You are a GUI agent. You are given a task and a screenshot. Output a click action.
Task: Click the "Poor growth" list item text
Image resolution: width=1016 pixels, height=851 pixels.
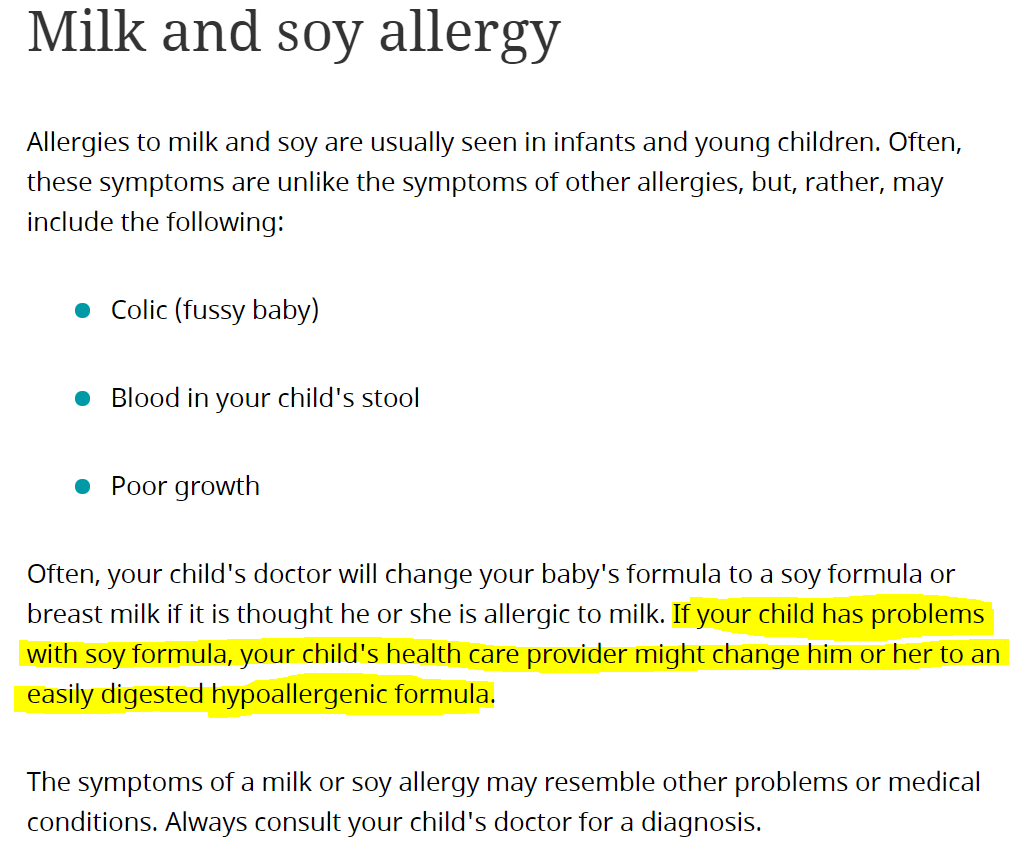pos(185,486)
